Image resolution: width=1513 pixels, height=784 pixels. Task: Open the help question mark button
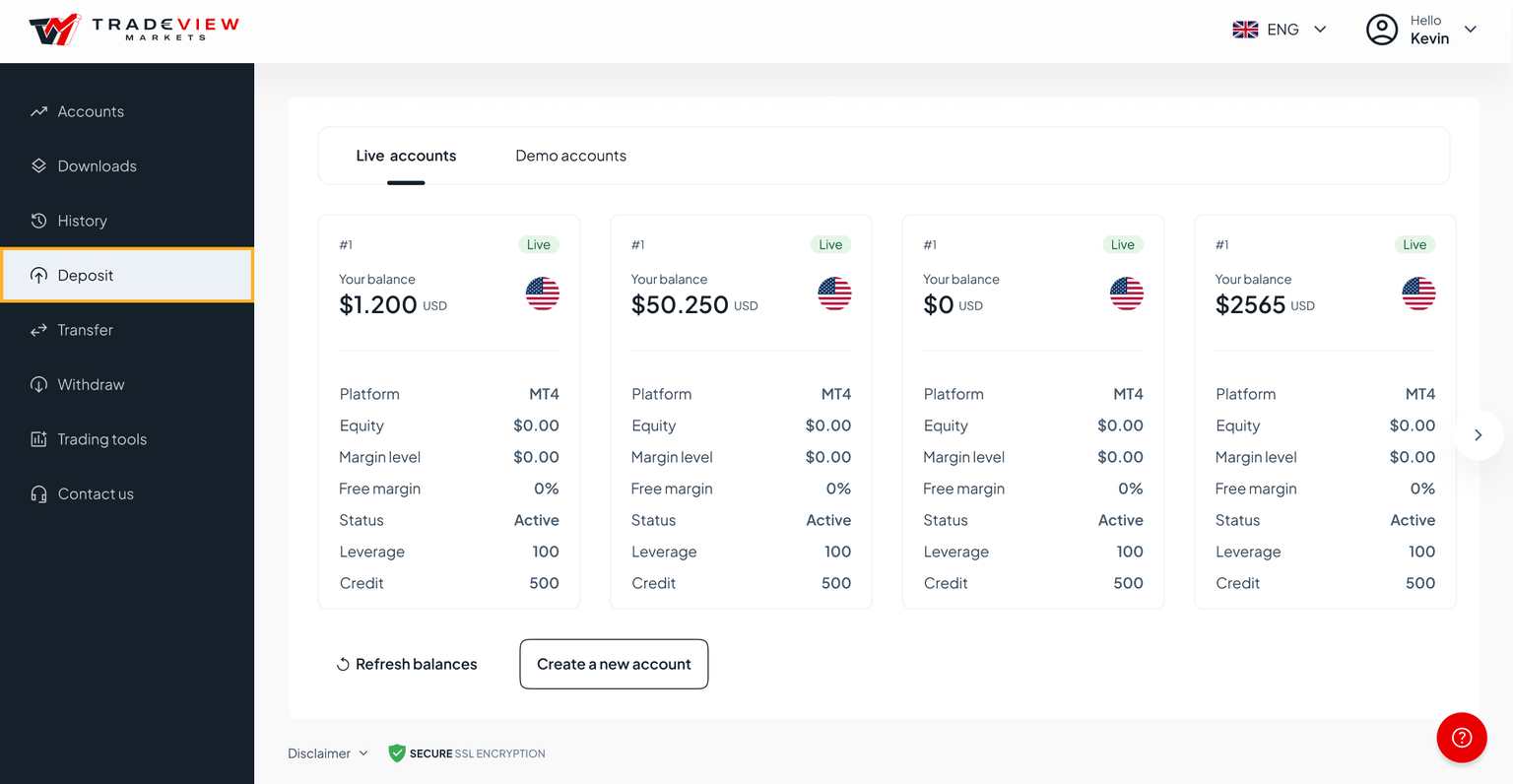pos(1461,737)
